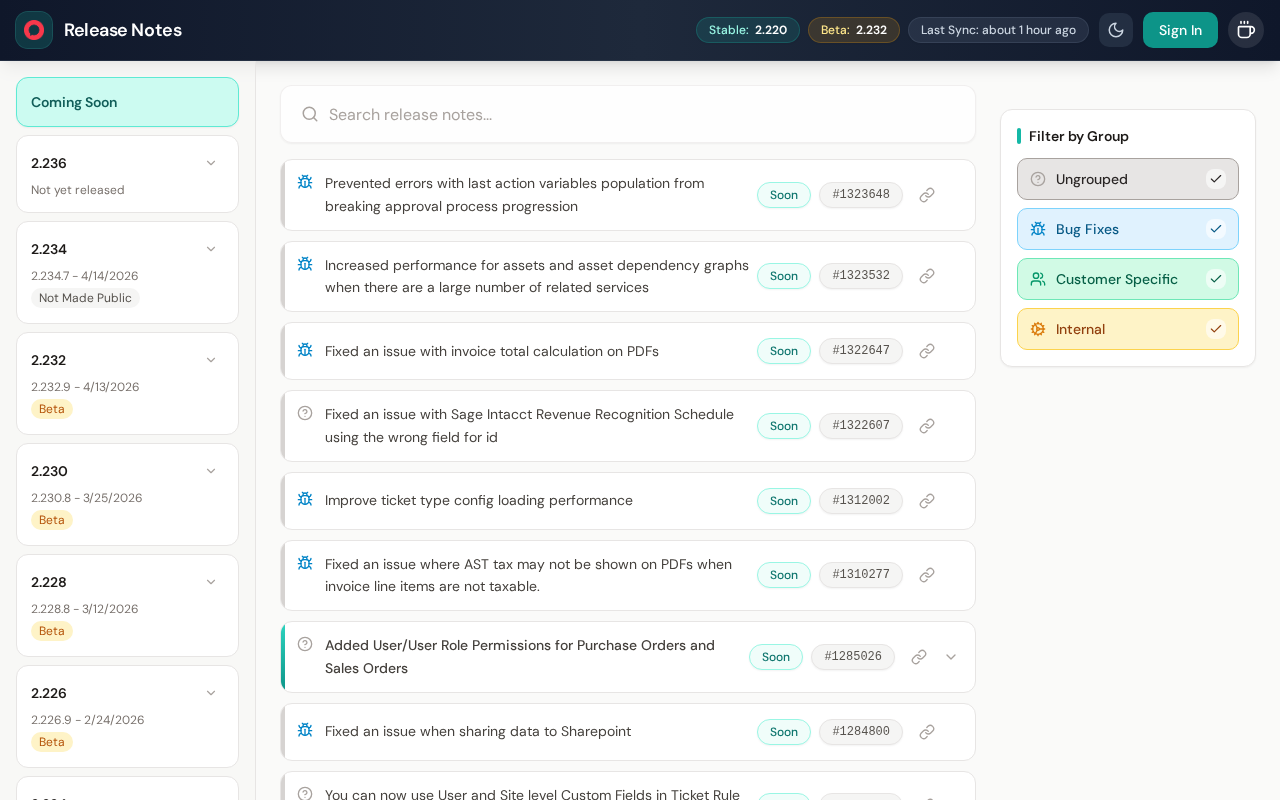
Task: Focus the Search release notes field
Action: coord(640,114)
